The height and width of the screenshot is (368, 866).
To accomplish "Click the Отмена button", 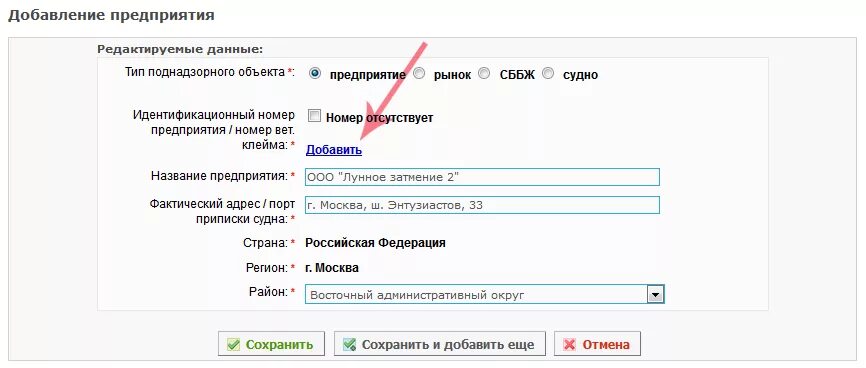I will [597, 344].
